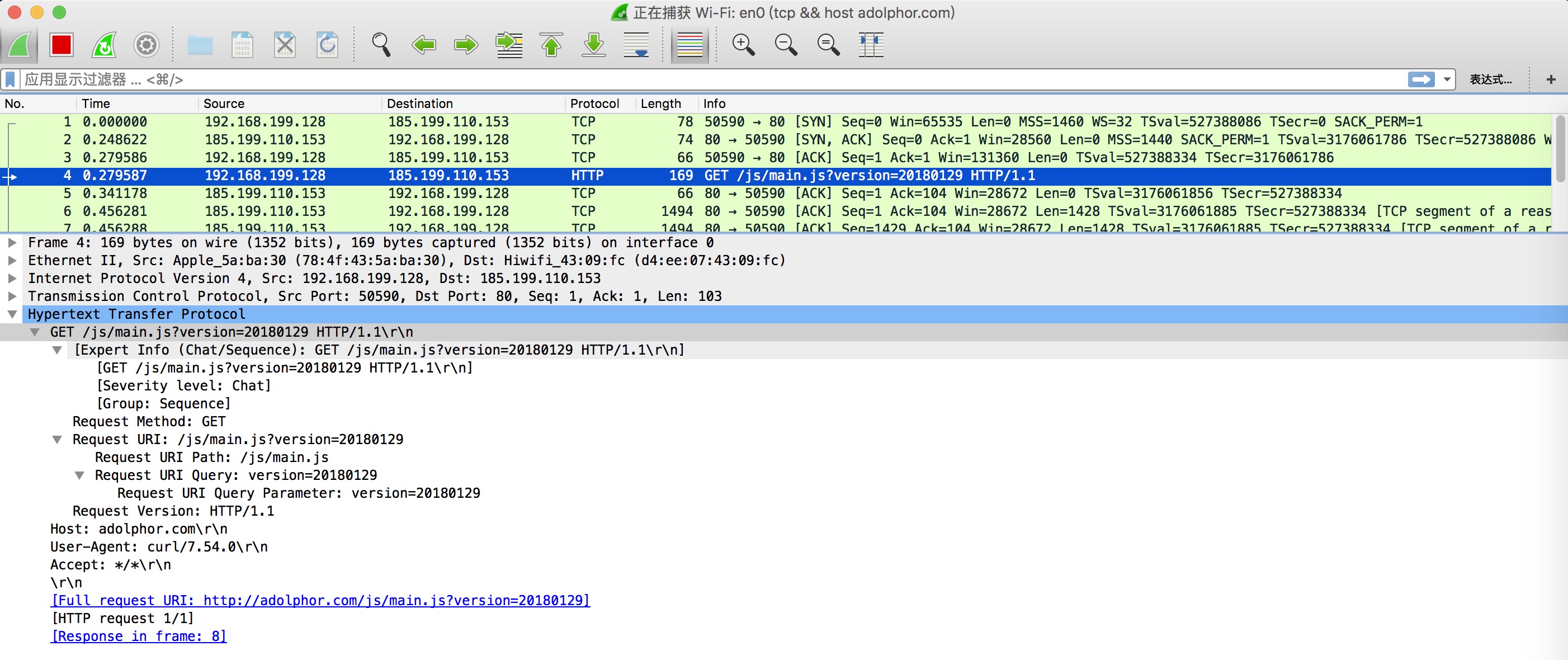Image resolution: width=1568 pixels, height=660 pixels.
Task: Expand the Ethernet II details row
Action: pos(12,261)
